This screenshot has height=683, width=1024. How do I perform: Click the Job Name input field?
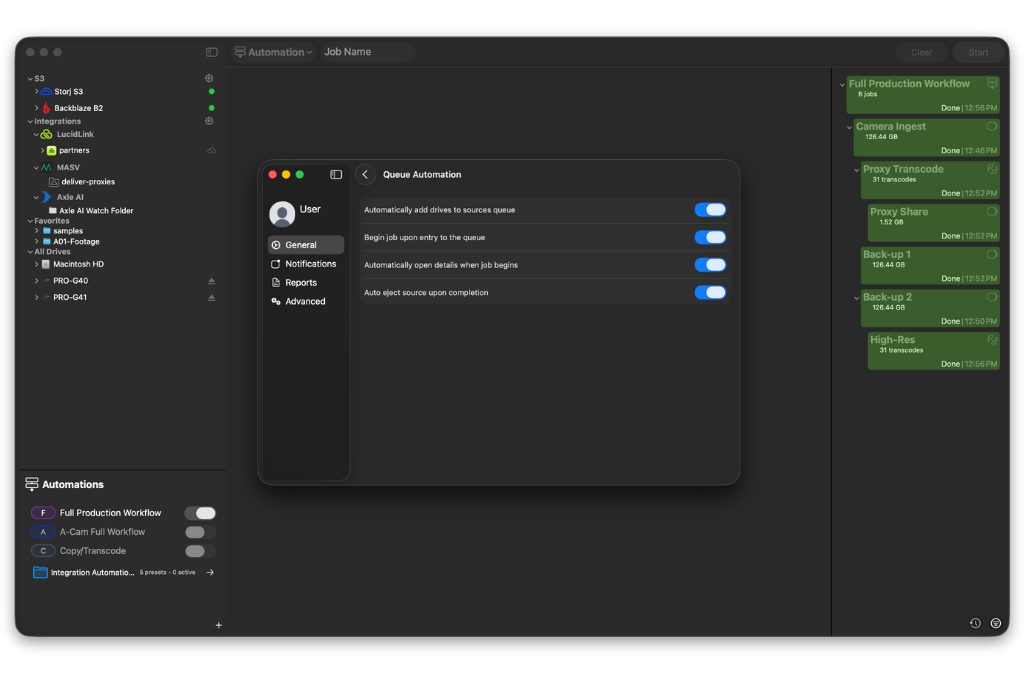[x=366, y=52]
